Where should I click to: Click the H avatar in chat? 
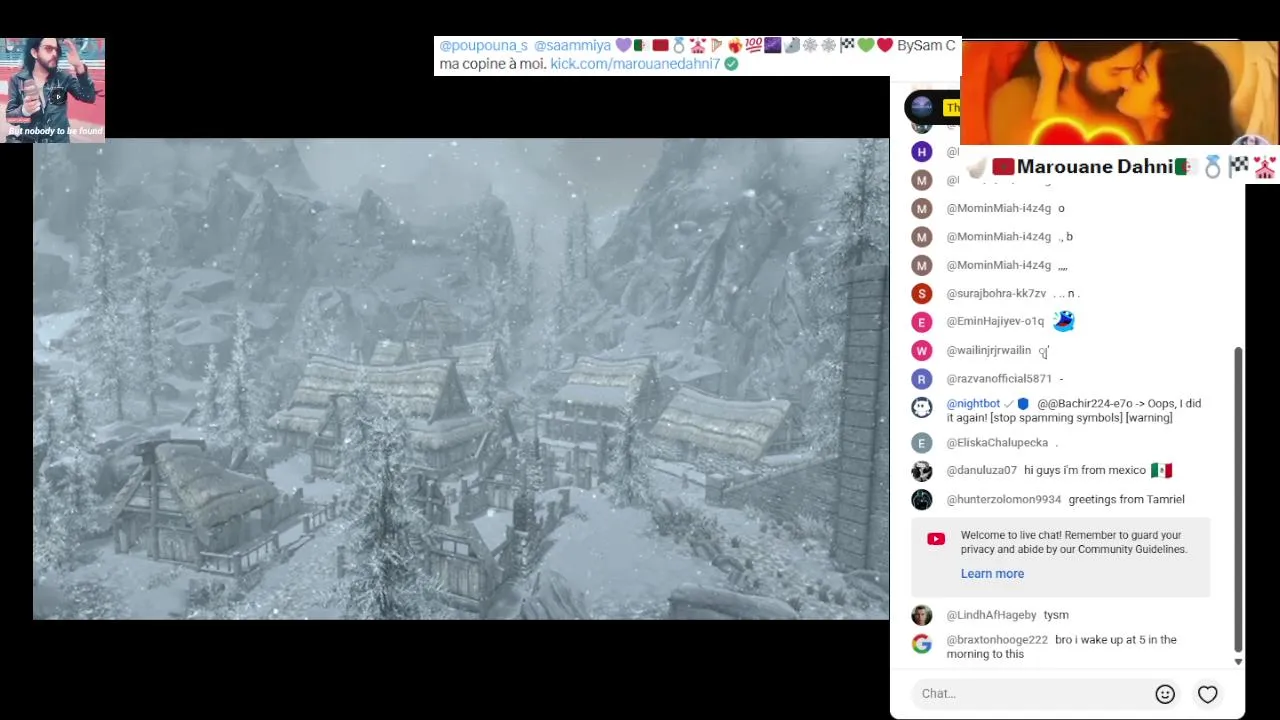coord(922,152)
